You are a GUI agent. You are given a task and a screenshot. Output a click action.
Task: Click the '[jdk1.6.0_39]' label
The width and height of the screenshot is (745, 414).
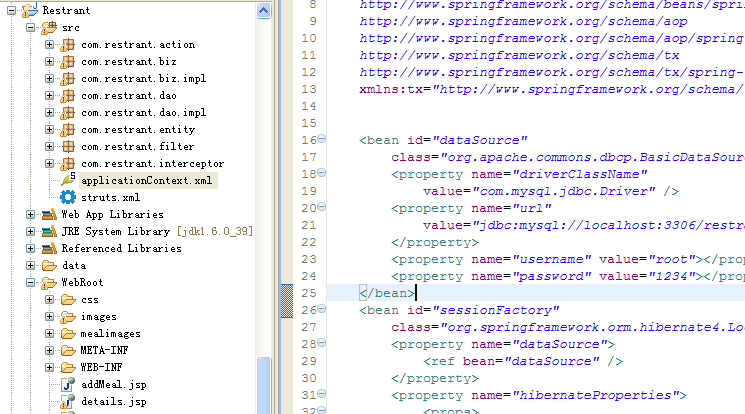215,231
